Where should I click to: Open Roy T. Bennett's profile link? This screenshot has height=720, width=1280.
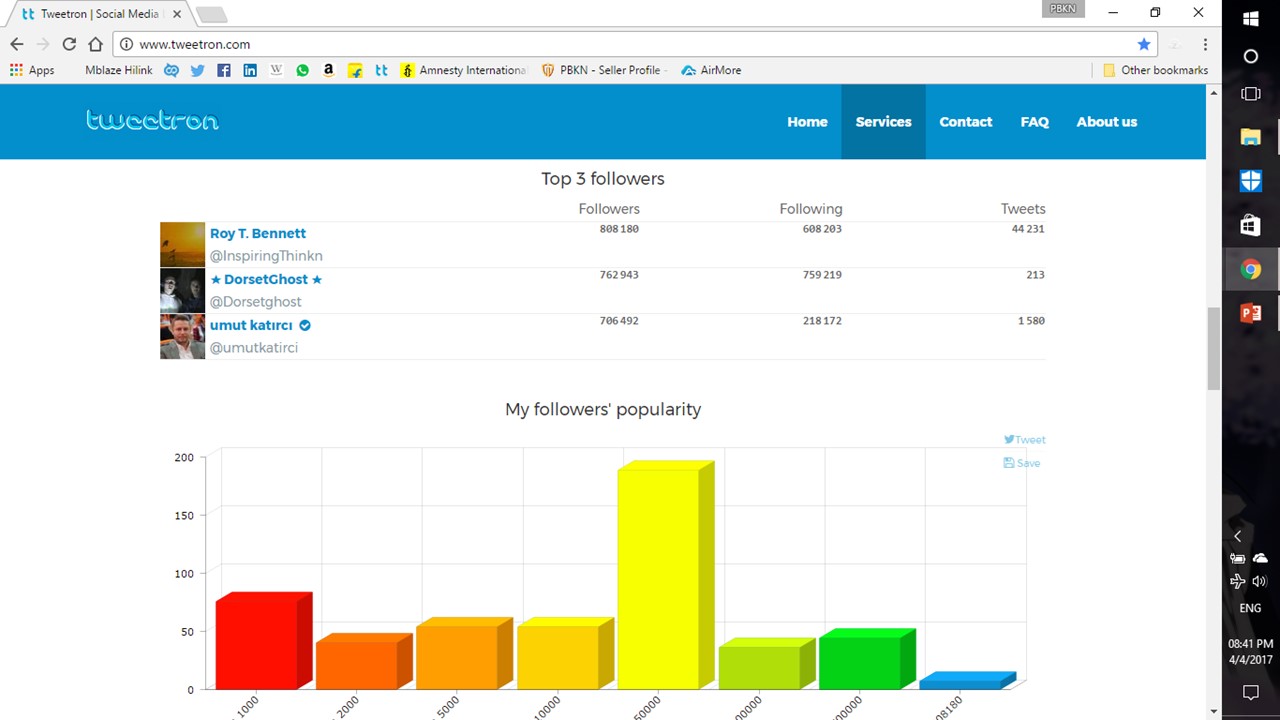click(x=258, y=233)
